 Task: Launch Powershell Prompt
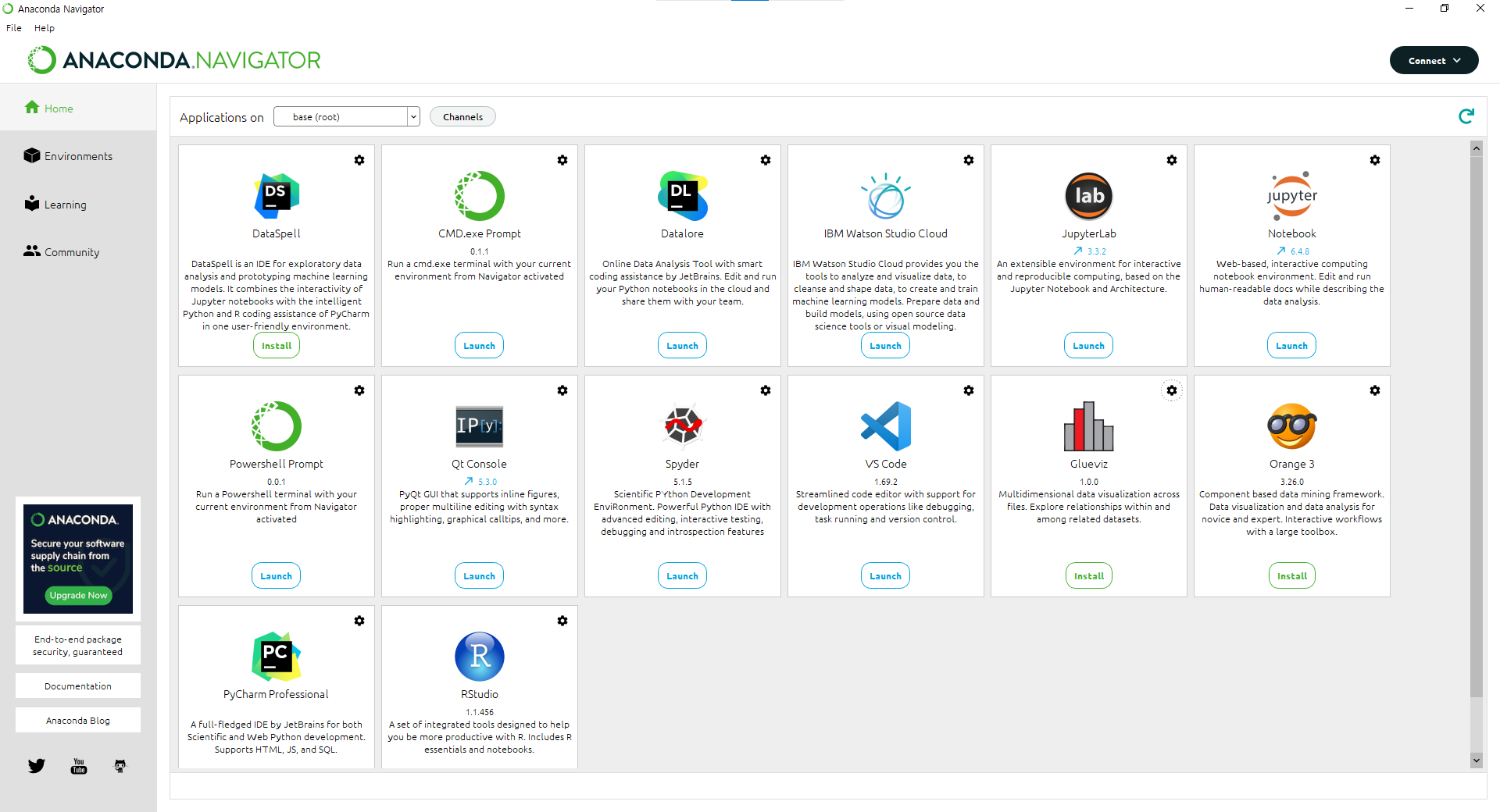[x=277, y=575]
